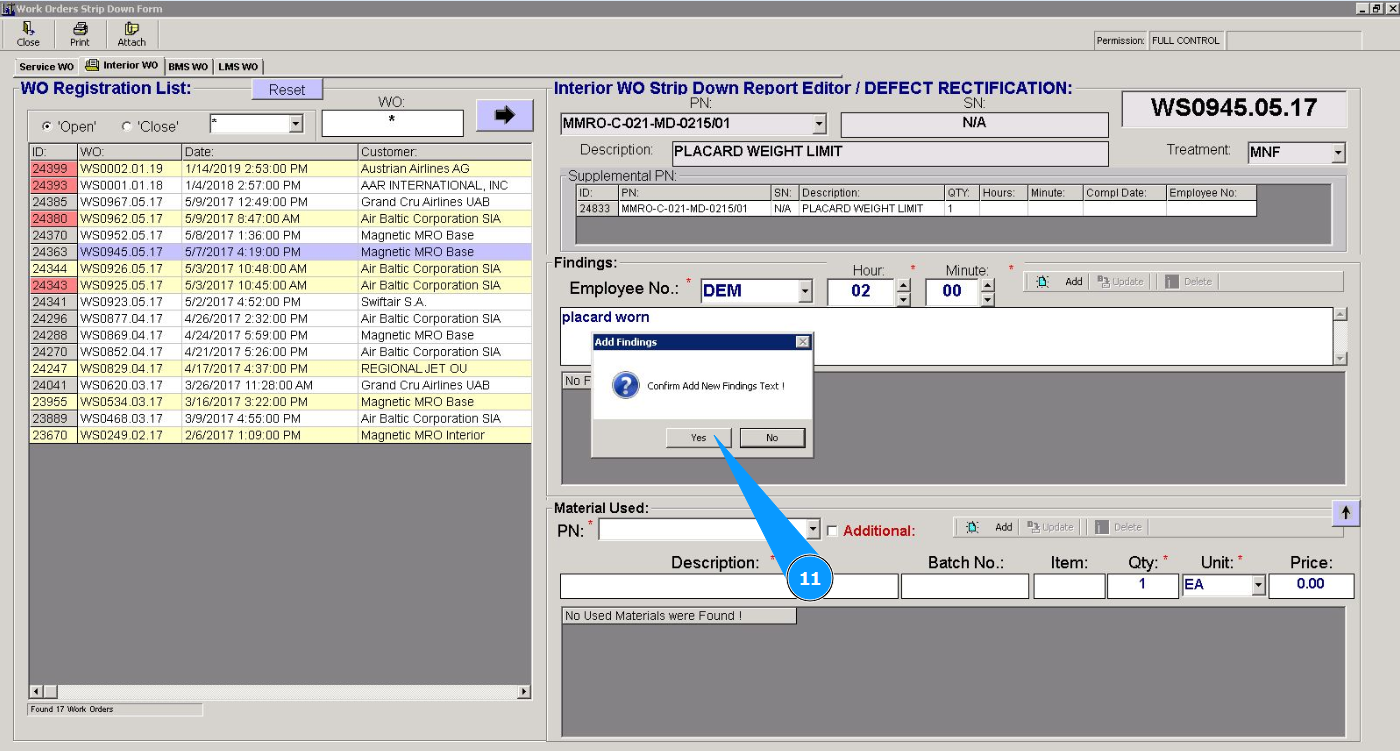Image resolution: width=1400 pixels, height=751 pixels.
Task: Open the Unit EA dropdown
Action: pos(1258,586)
